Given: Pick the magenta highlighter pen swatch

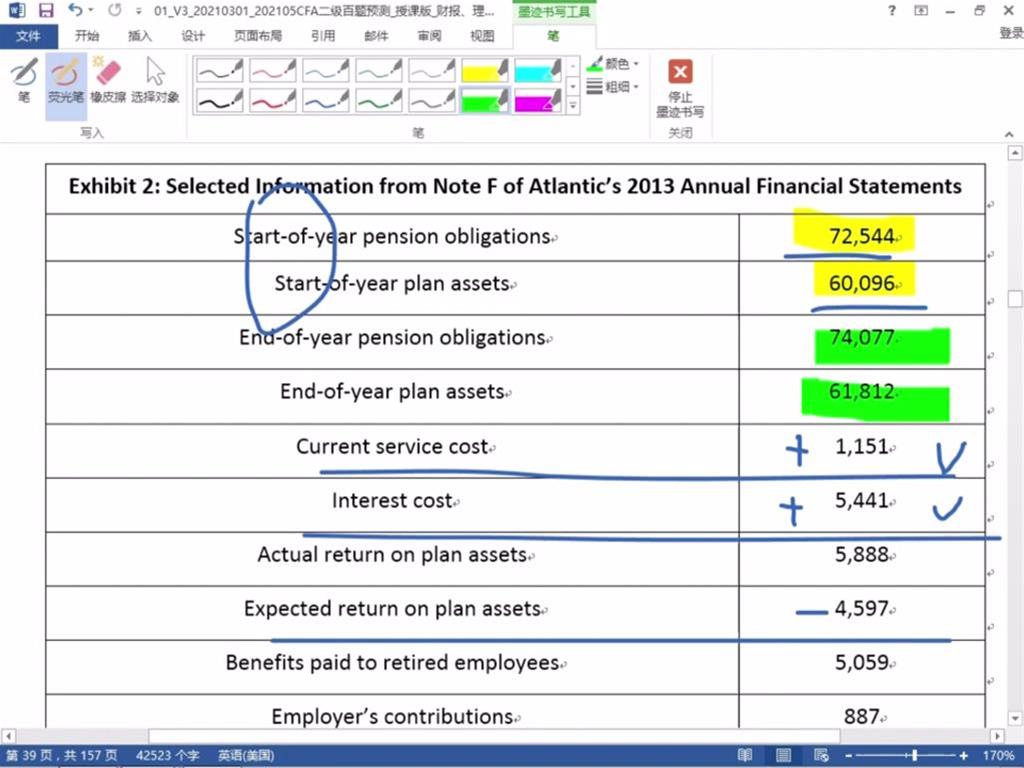Looking at the screenshot, I should tap(537, 101).
